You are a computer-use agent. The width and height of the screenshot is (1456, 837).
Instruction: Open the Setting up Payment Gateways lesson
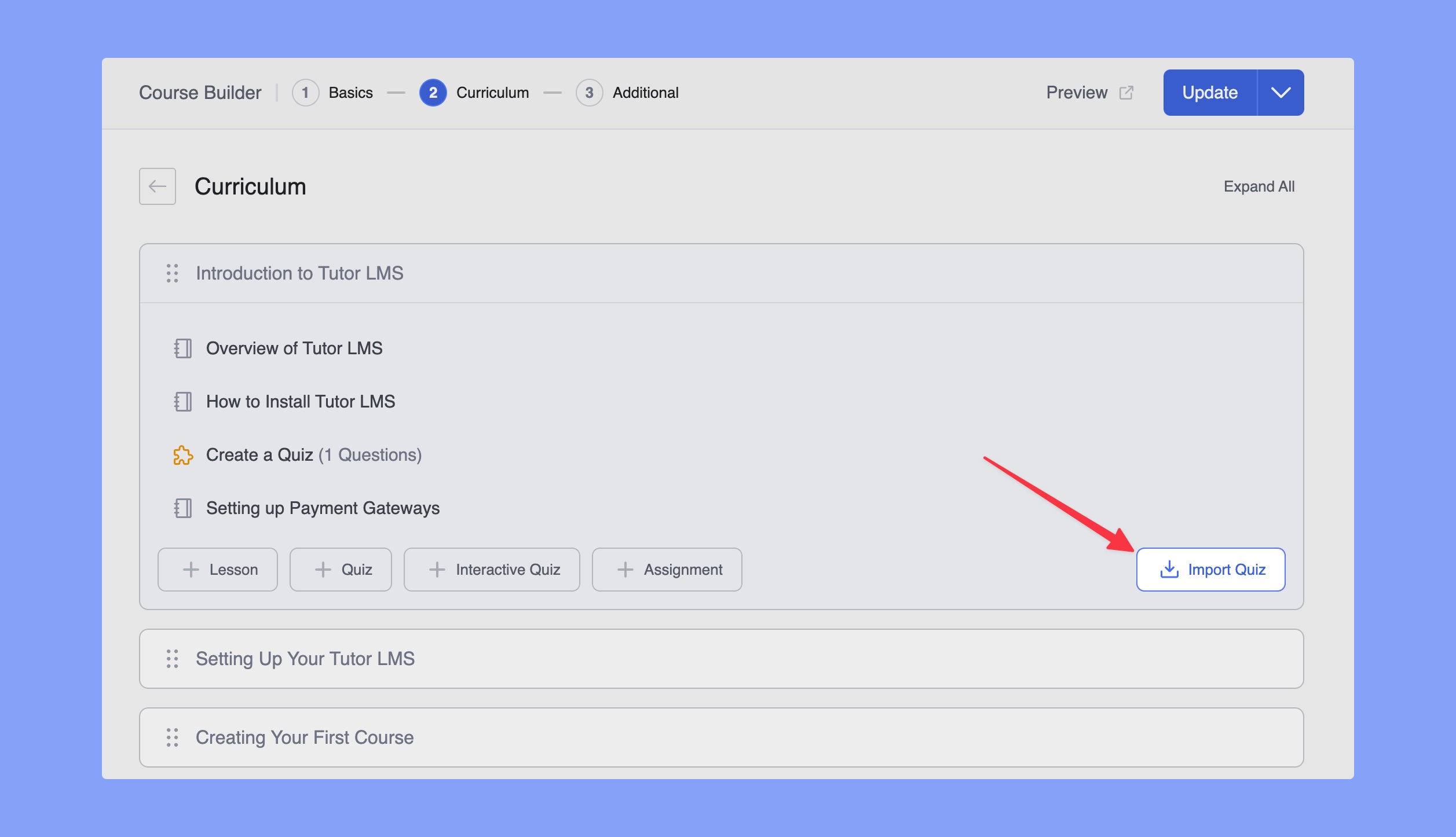(323, 508)
